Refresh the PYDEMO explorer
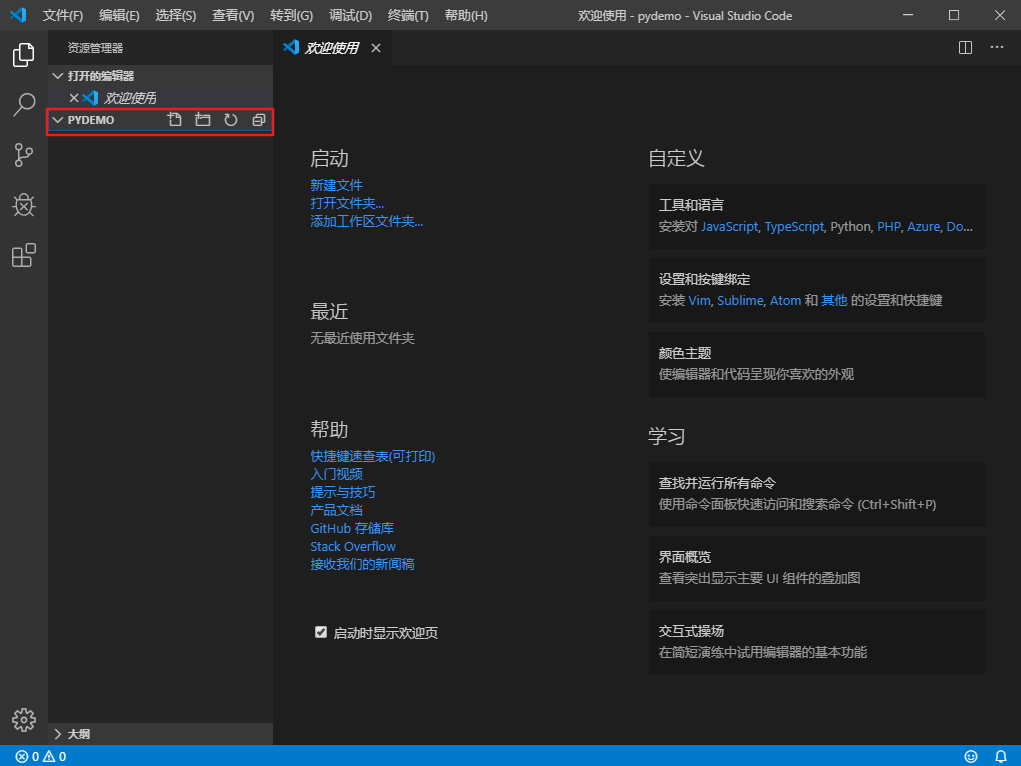Screen dimensions: 1021x766 231,120
